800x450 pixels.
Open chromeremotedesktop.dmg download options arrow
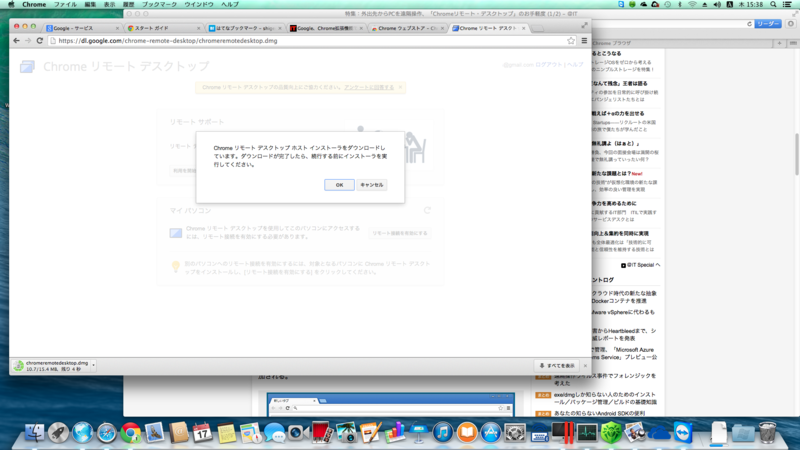click(x=93, y=365)
